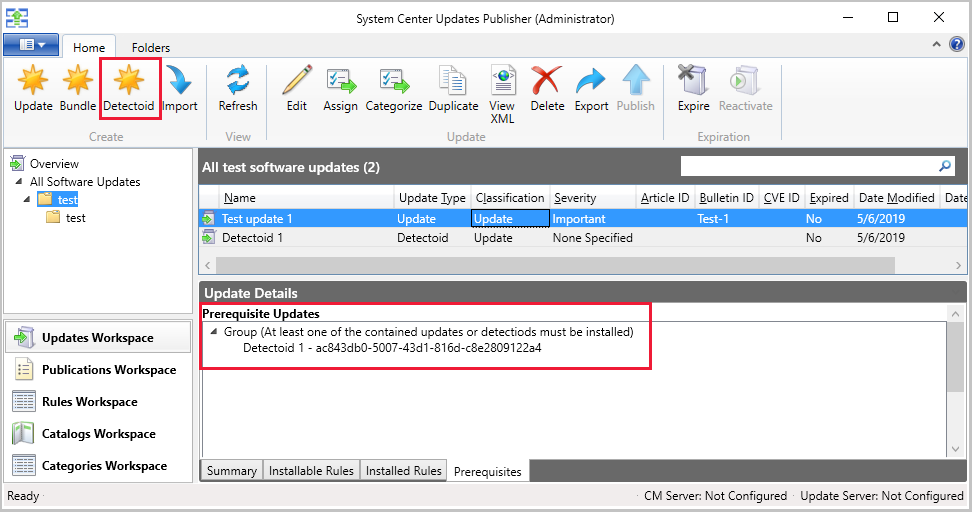This screenshot has height=512, width=972.
Task: Click the Import ribbon button
Action: pyautogui.click(x=179, y=89)
